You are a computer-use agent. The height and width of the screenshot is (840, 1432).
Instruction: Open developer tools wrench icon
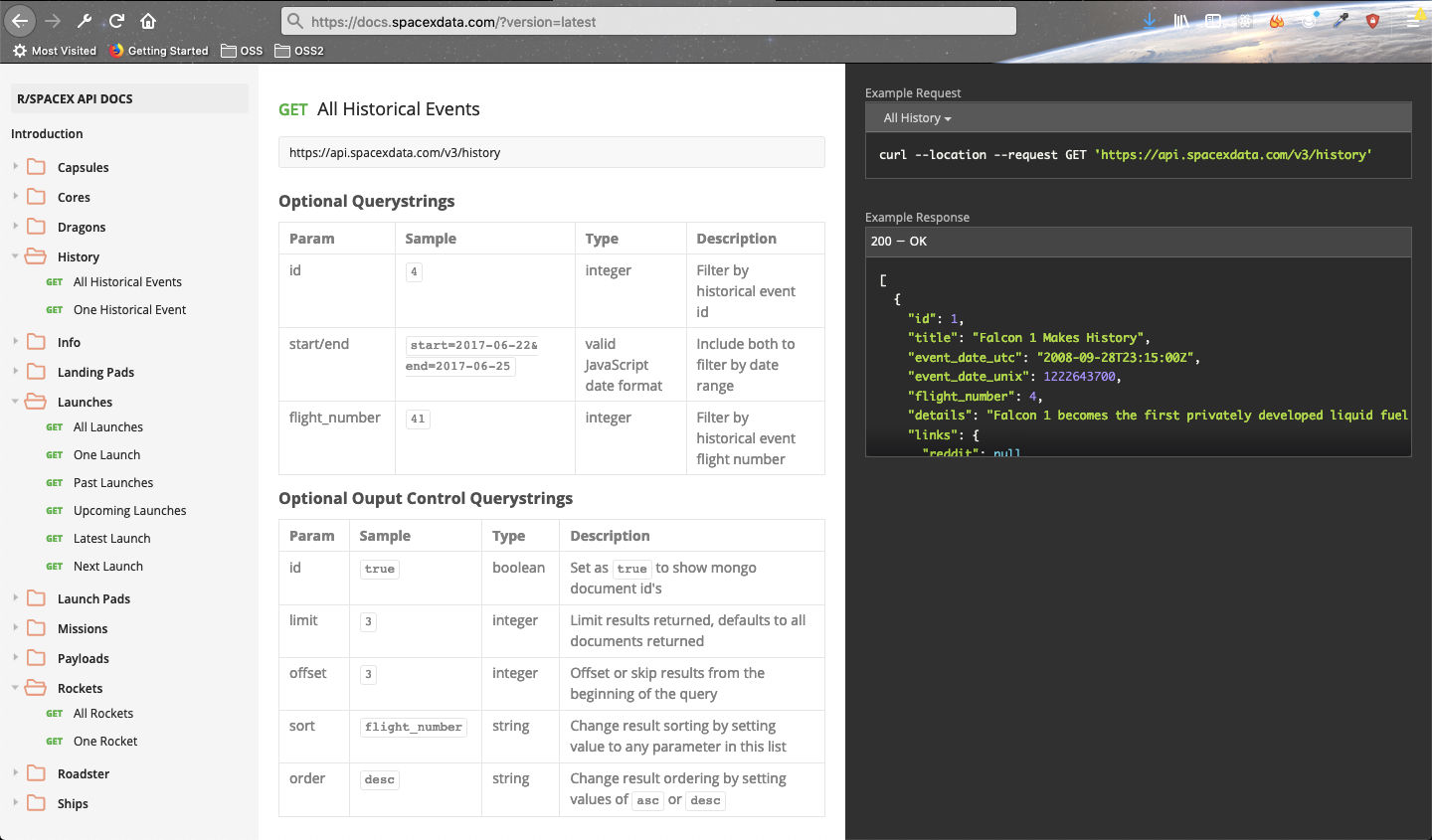[x=85, y=21]
